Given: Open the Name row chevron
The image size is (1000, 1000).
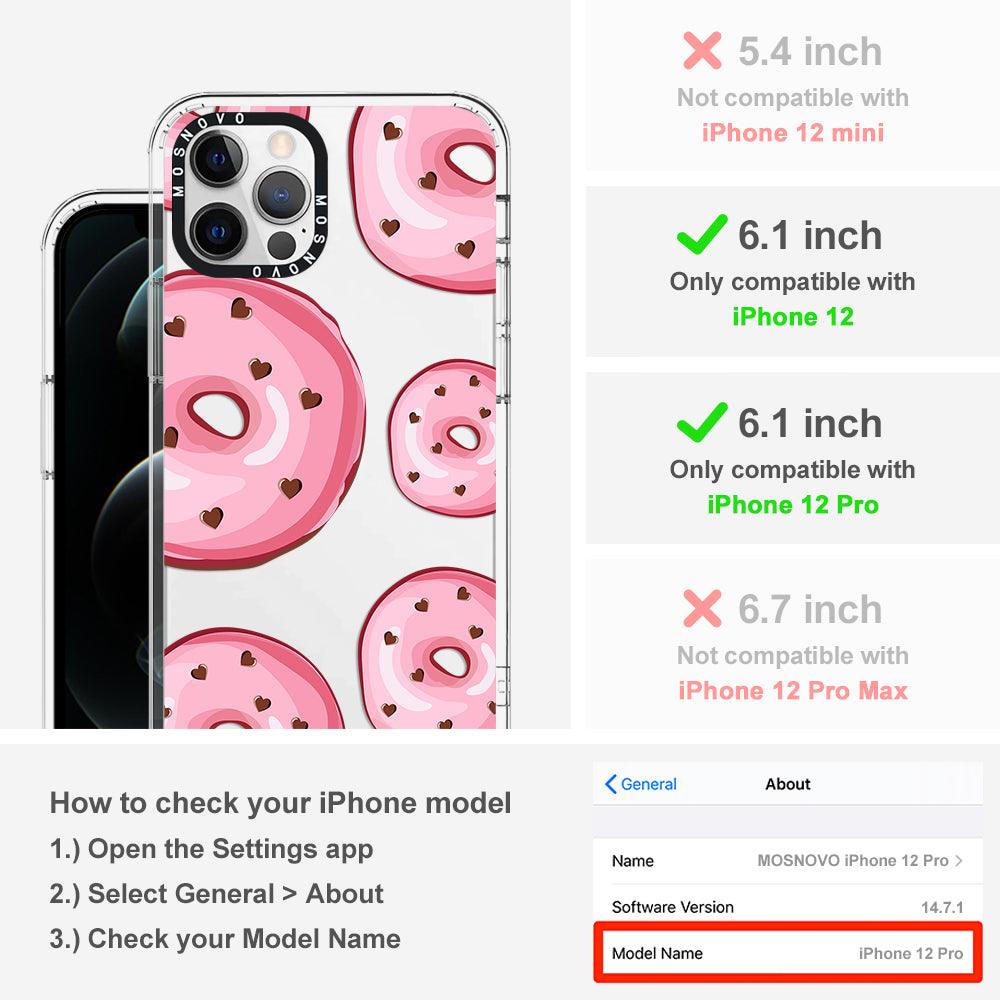Looking at the screenshot, I should coord(959,860).
